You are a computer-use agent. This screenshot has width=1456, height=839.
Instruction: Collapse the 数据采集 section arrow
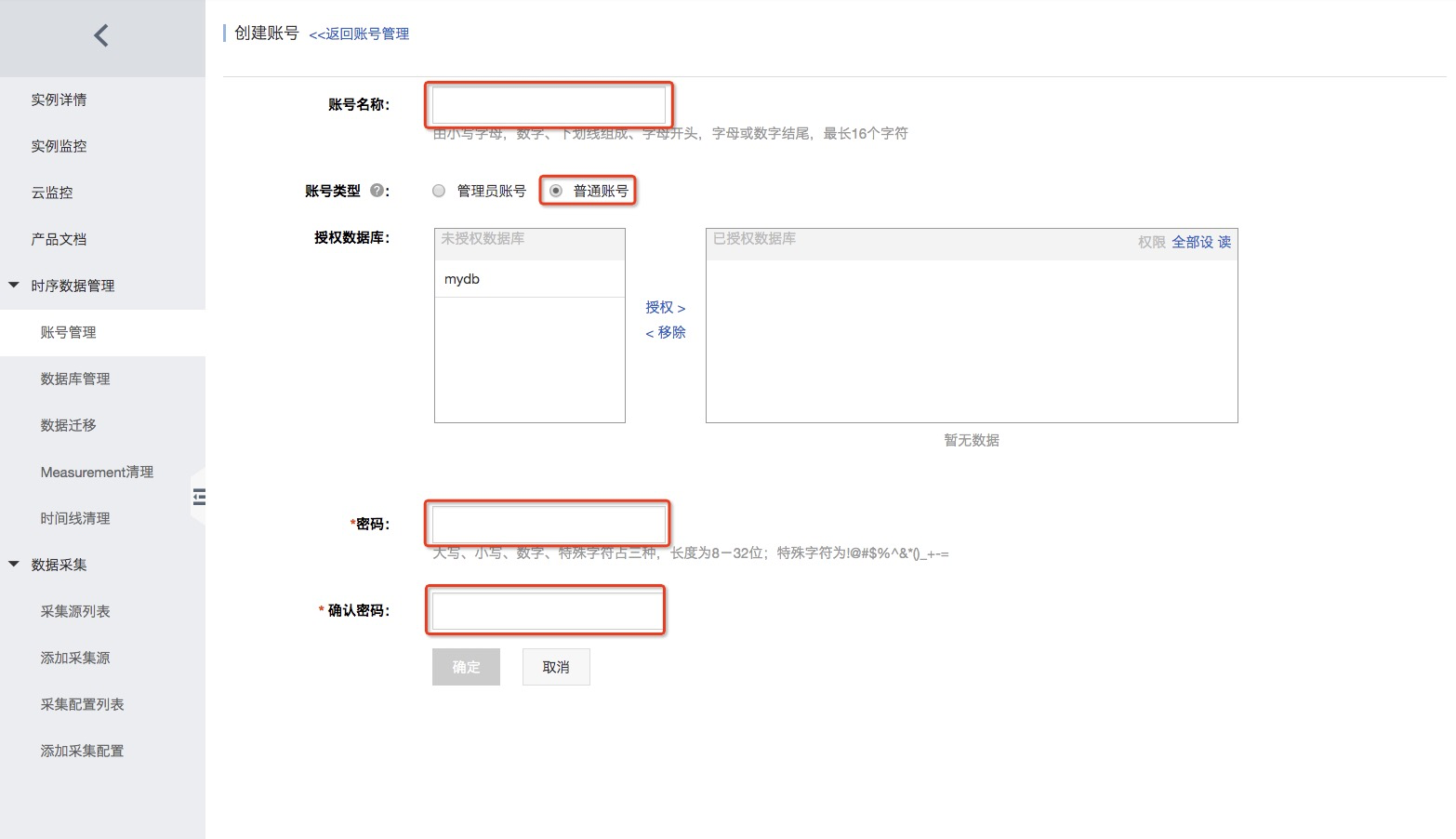coord(14,564)
